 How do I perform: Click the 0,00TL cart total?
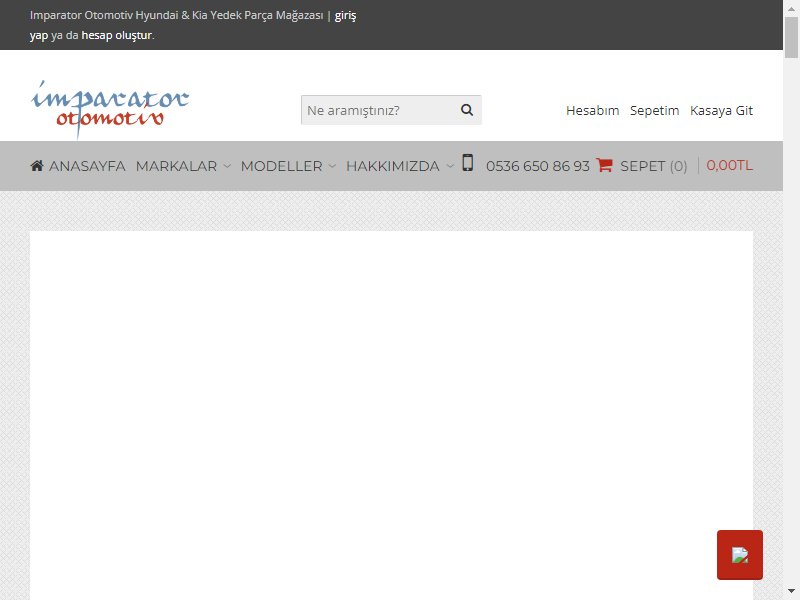click(x=730, y=165)
